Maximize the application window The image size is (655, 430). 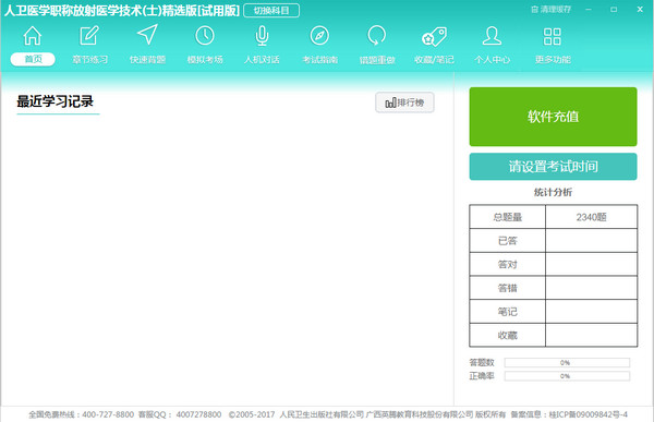(614, 9)
